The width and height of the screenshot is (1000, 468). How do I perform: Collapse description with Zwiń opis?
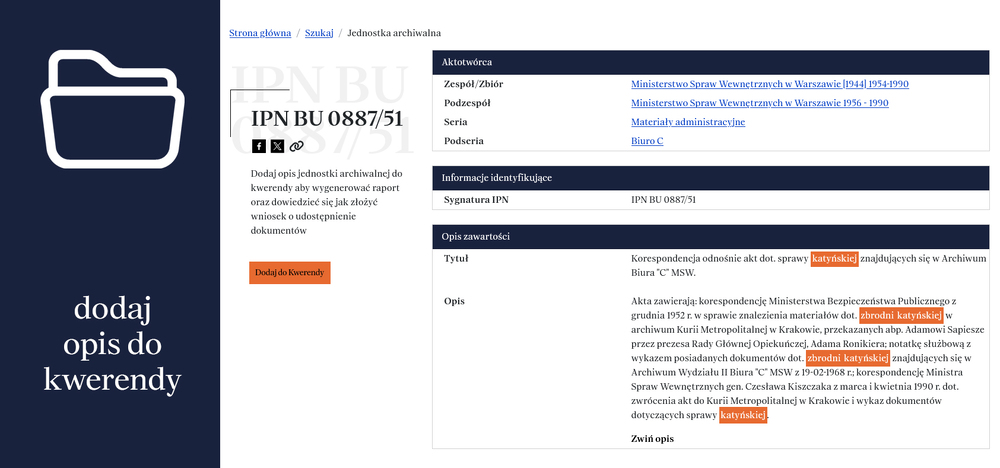tap(652, 439)
